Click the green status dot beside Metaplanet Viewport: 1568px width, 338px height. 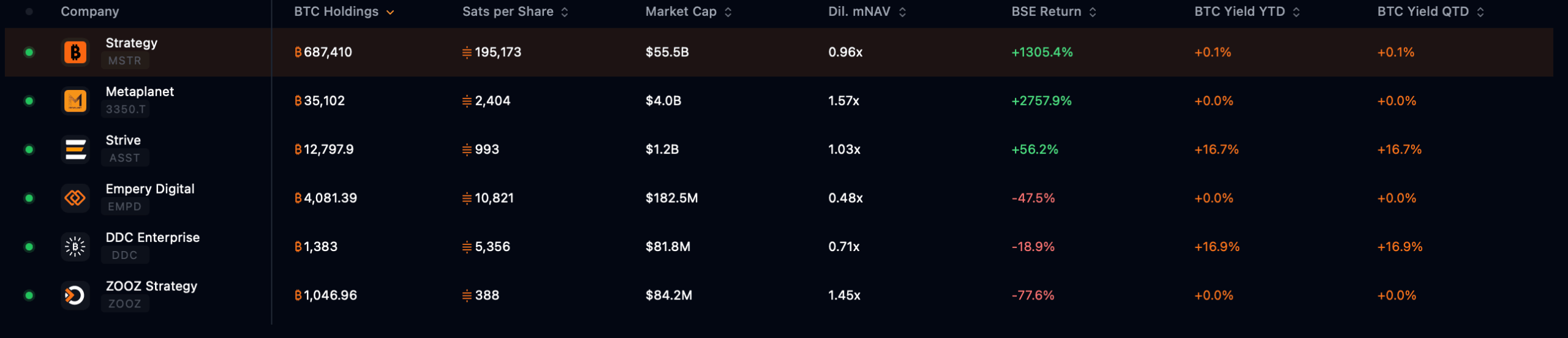point(29,100)
